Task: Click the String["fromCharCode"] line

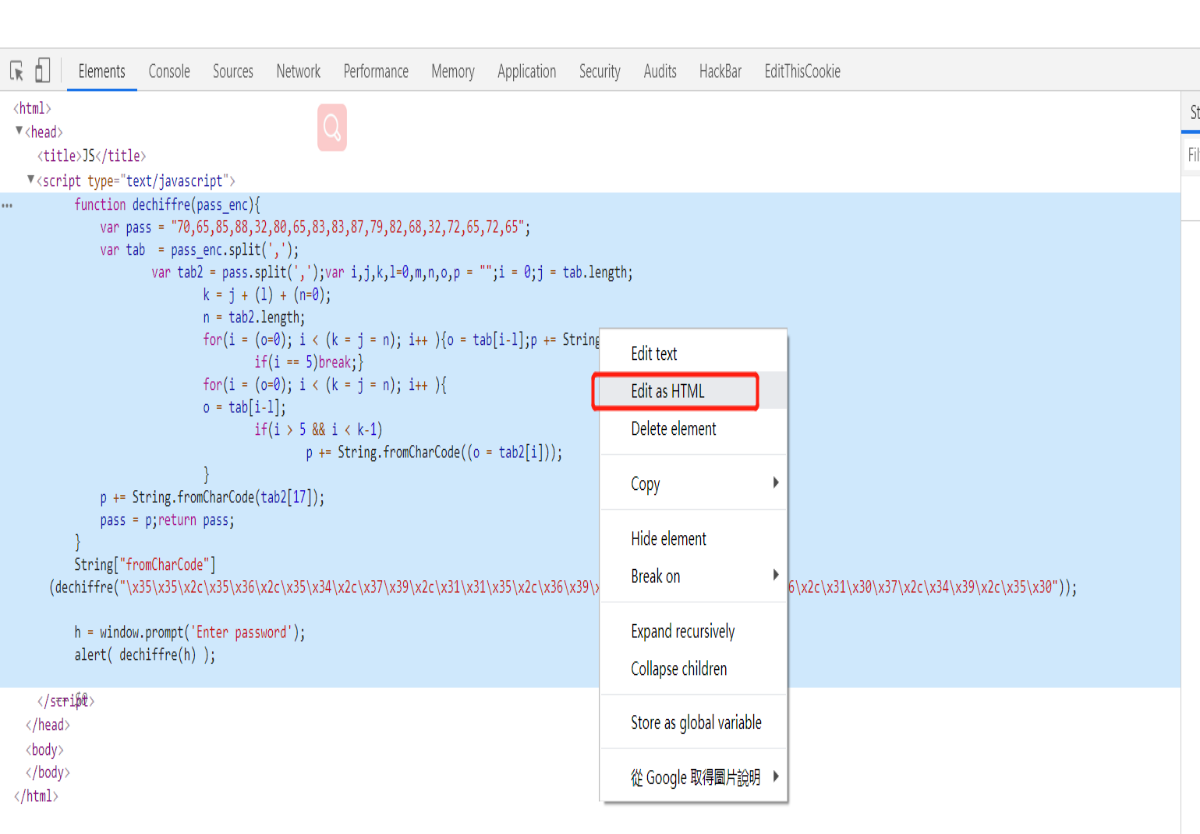Action: (x=145, y=565)
